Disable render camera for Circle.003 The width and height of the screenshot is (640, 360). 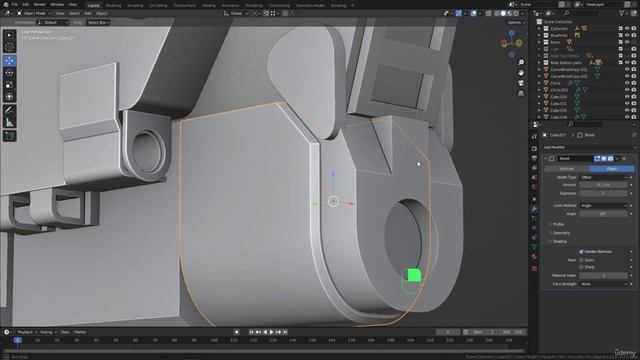tap(633, 90)
